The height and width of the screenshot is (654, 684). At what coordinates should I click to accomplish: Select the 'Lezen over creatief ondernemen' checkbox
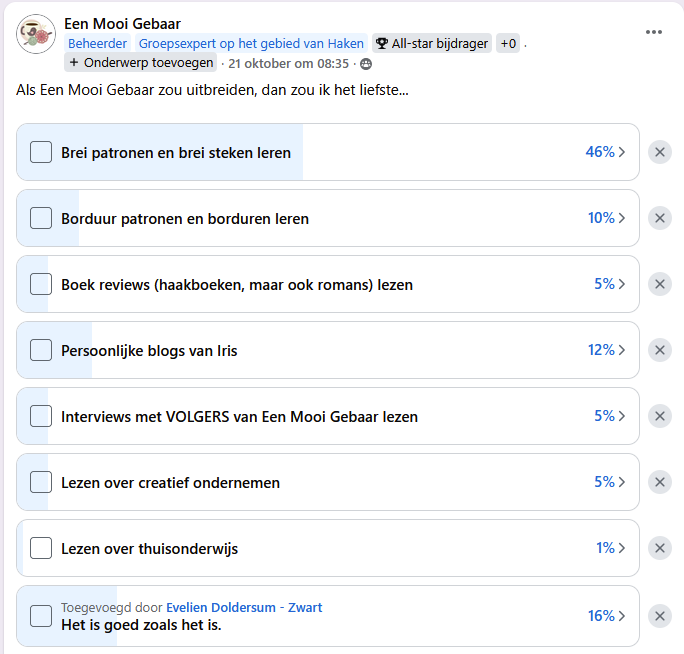pos(41,482)
